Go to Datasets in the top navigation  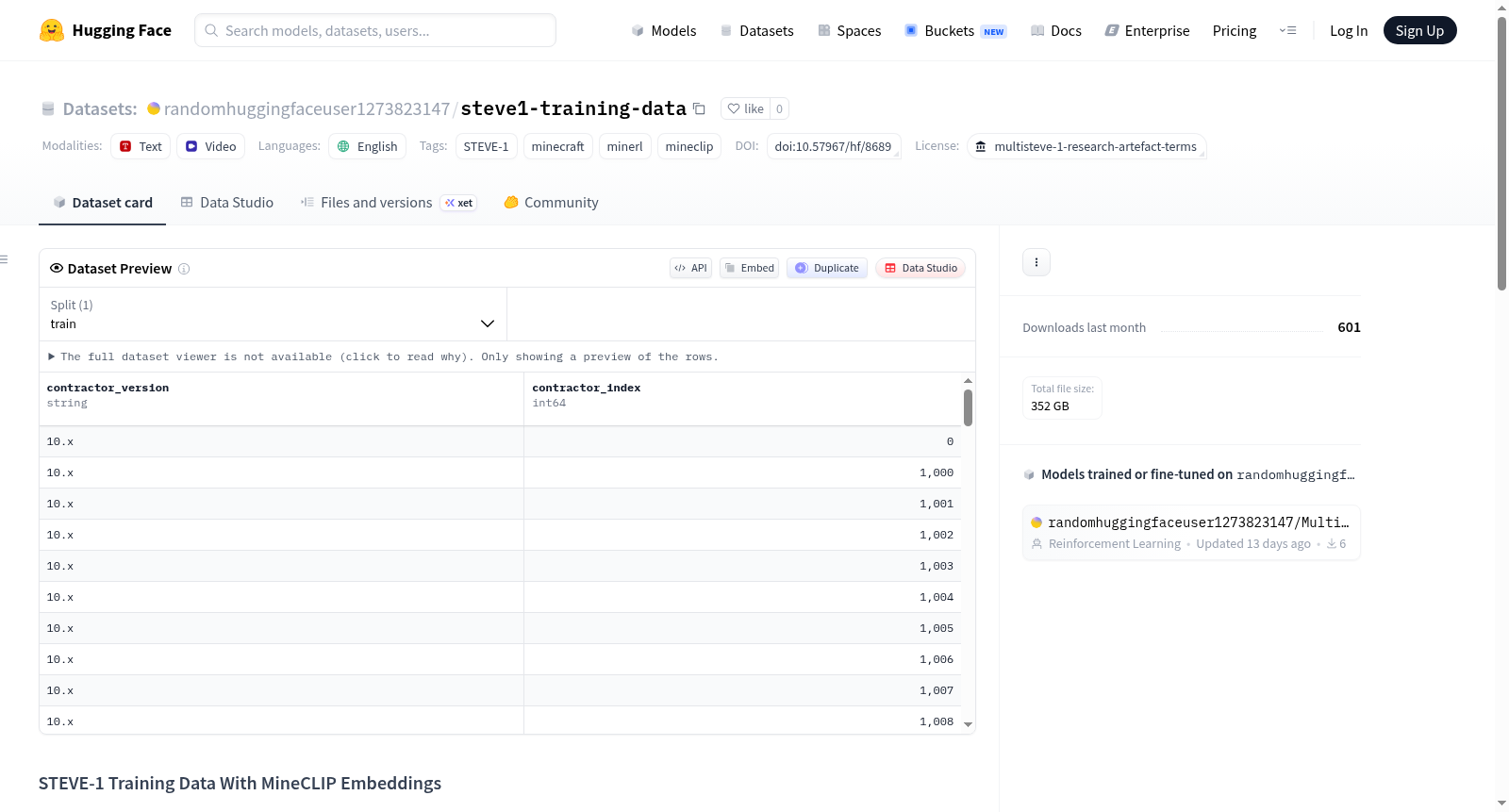click(x=756, y=30)
